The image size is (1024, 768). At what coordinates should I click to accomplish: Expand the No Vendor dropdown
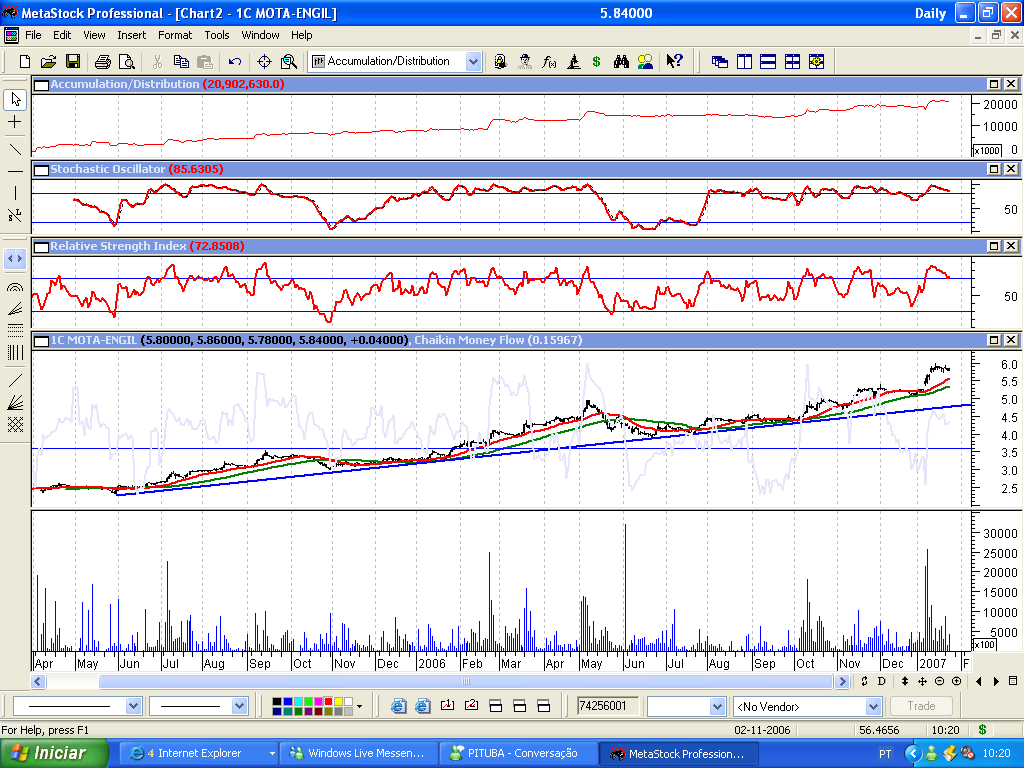[x=873, y=707]
